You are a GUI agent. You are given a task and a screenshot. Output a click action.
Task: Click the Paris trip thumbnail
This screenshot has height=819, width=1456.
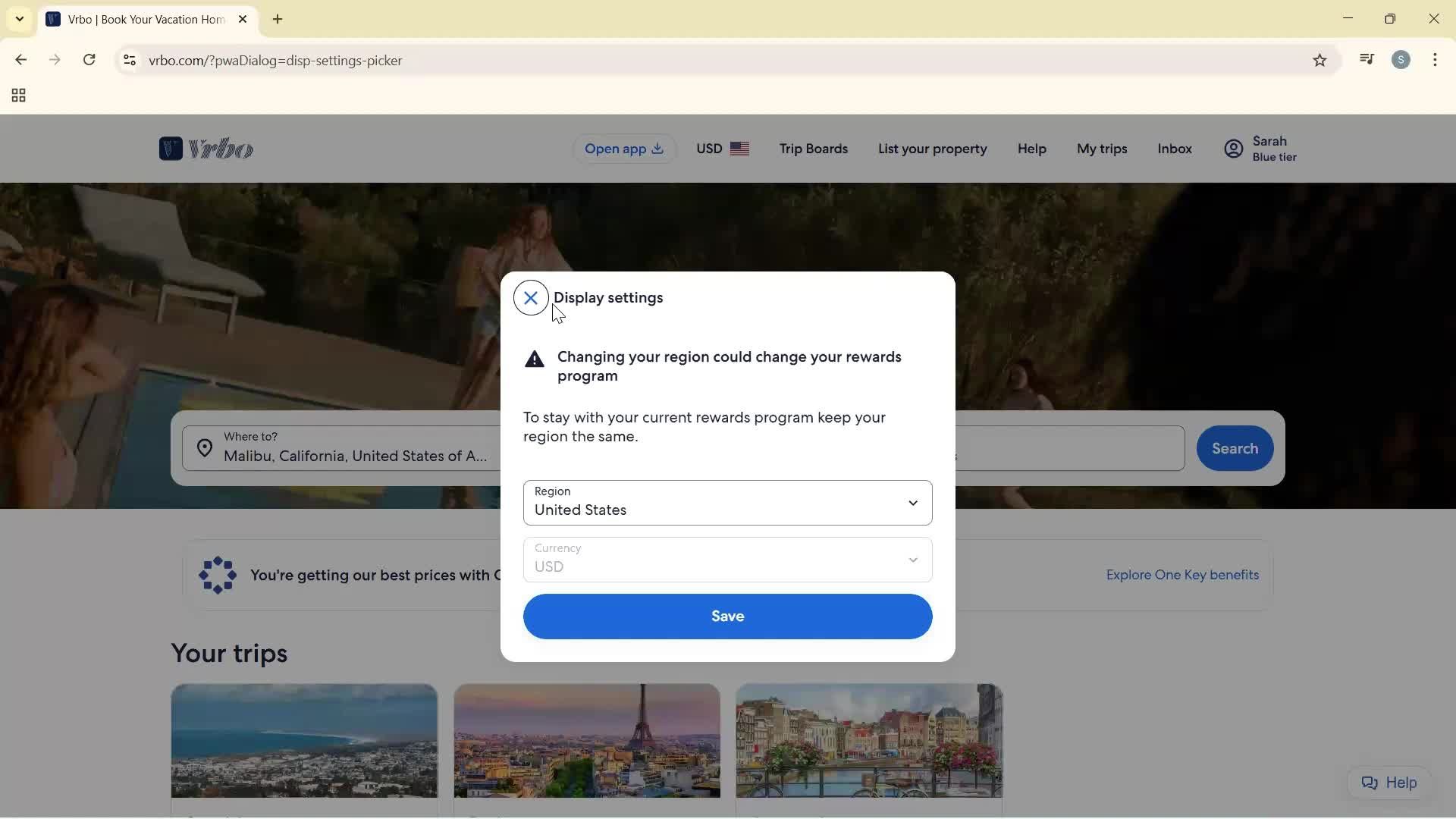point(586,740)
